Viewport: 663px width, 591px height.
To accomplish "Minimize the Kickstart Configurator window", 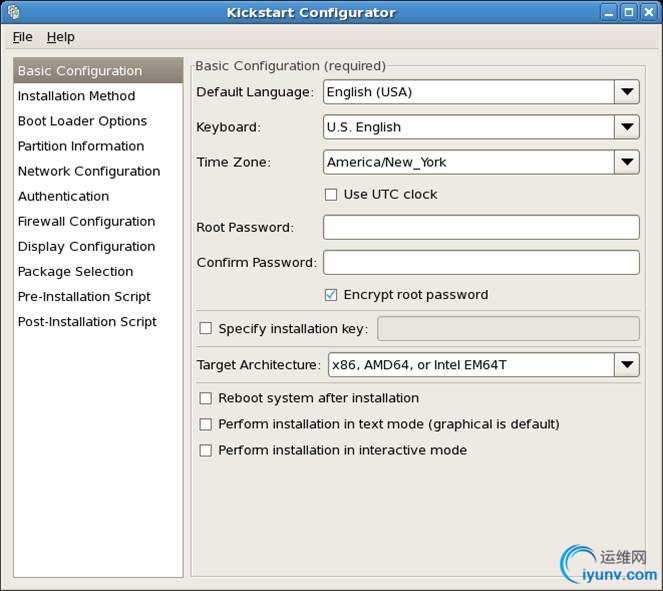I will tap(609, 12).
